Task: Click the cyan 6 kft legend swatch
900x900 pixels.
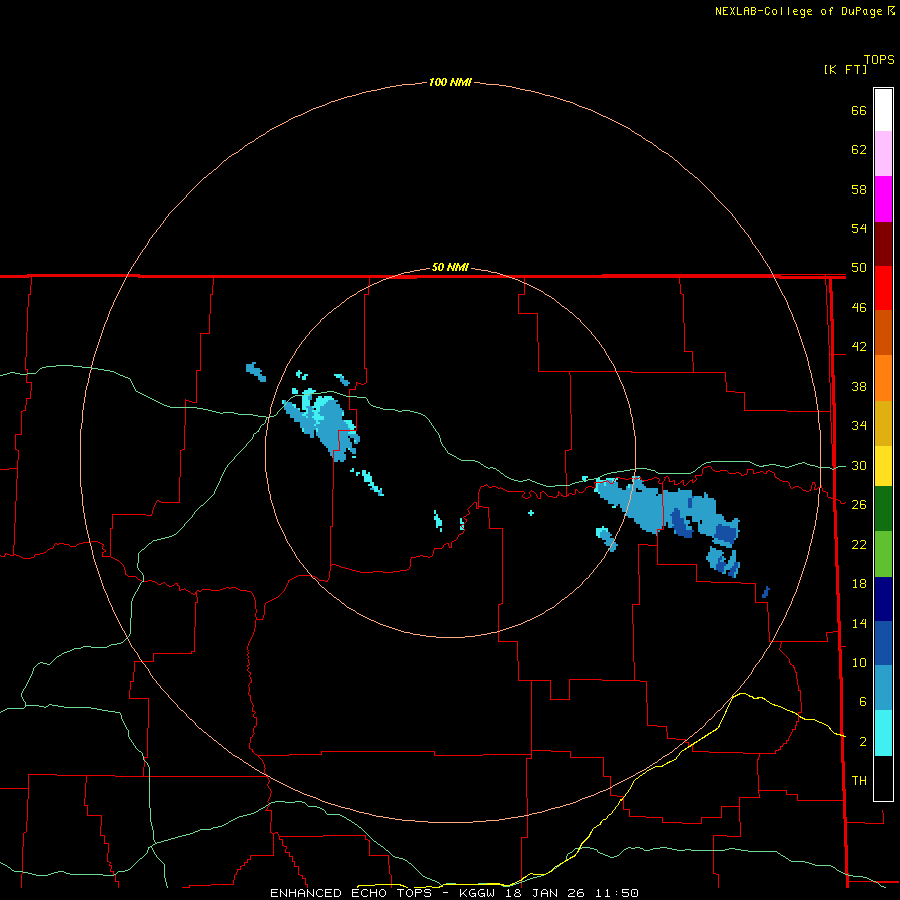Action: coord(883,733)
